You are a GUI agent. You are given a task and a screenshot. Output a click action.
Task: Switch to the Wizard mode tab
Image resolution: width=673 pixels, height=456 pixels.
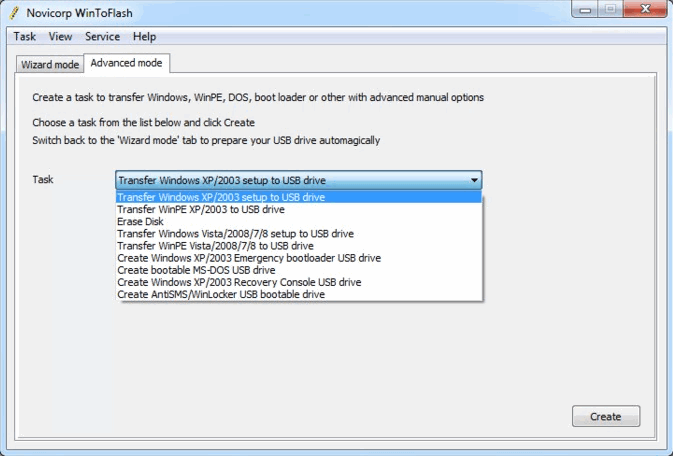(x=50, y=64)
